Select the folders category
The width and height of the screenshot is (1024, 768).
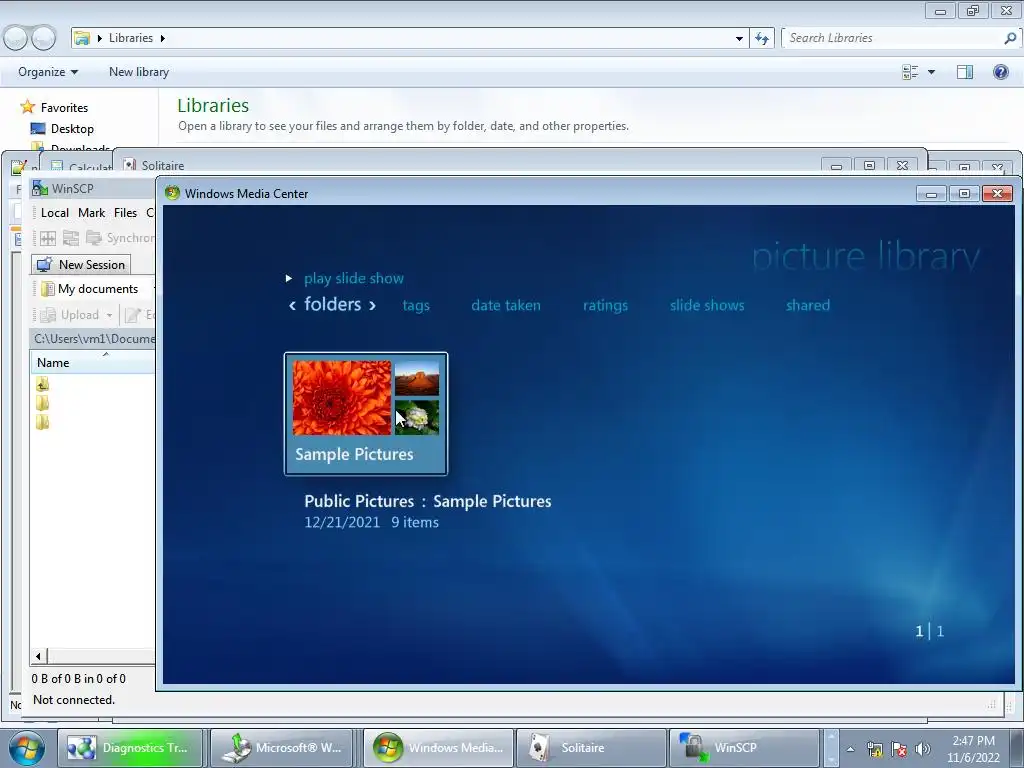pos(332,304)
